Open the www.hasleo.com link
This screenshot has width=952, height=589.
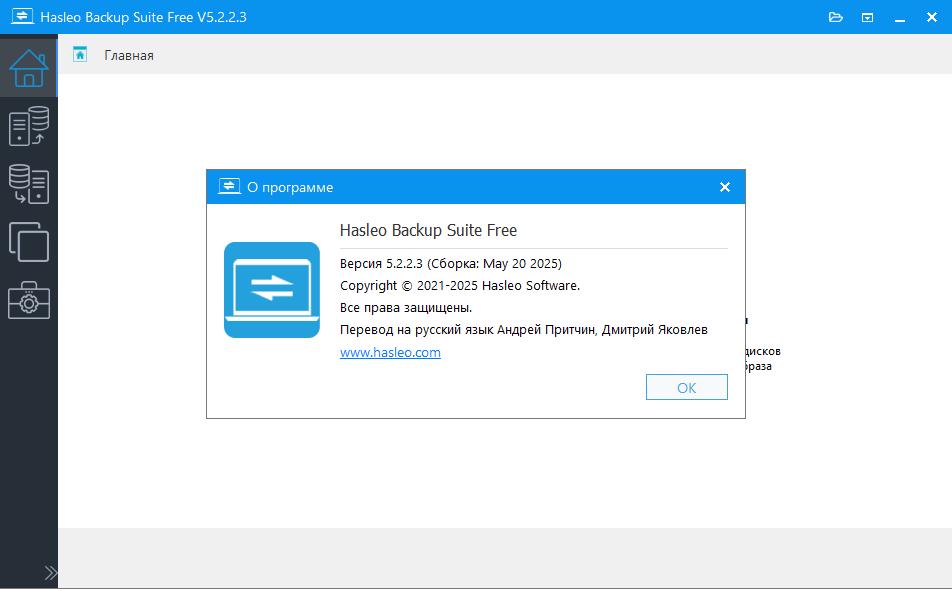point(390,352)
